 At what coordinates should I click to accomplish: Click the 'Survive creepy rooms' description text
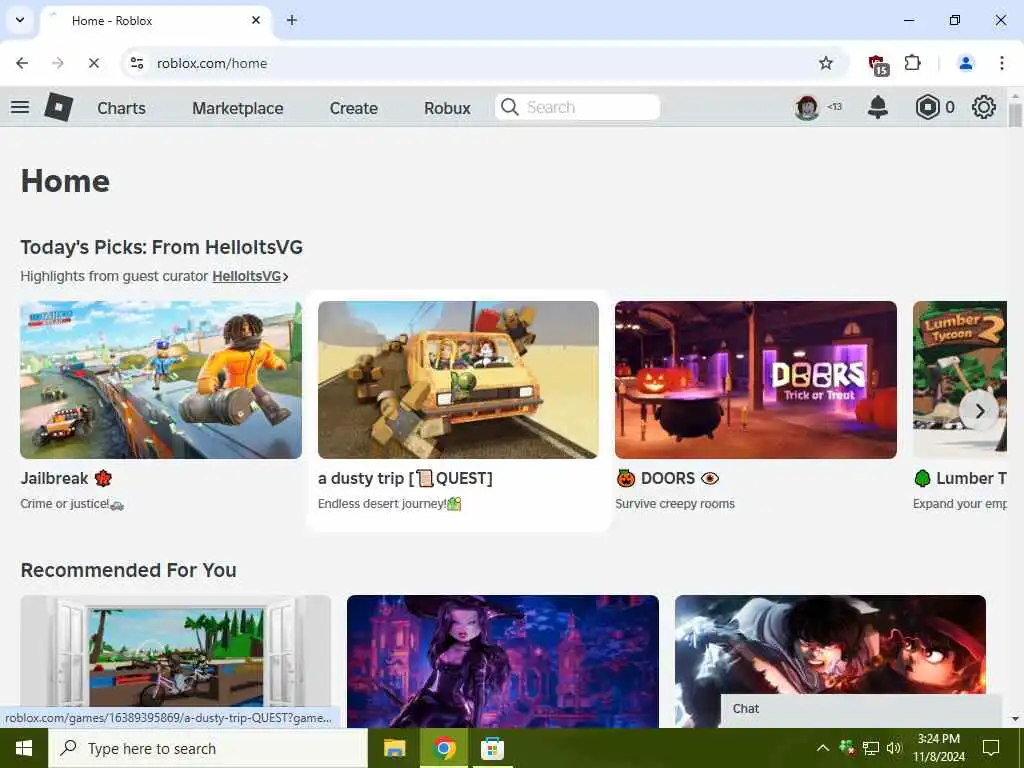675,504
